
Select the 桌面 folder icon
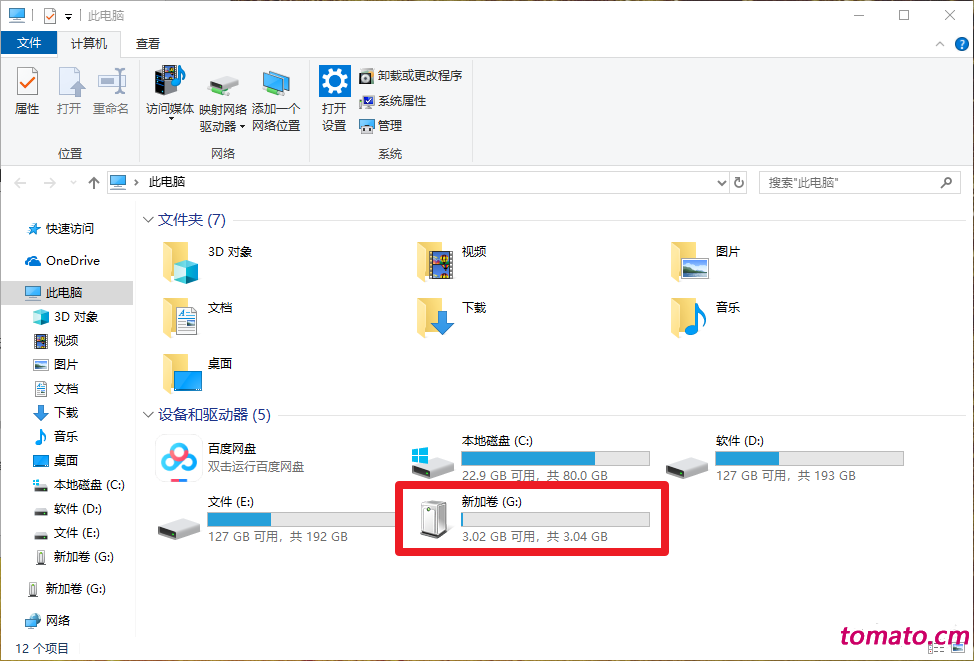coord(182,373)
